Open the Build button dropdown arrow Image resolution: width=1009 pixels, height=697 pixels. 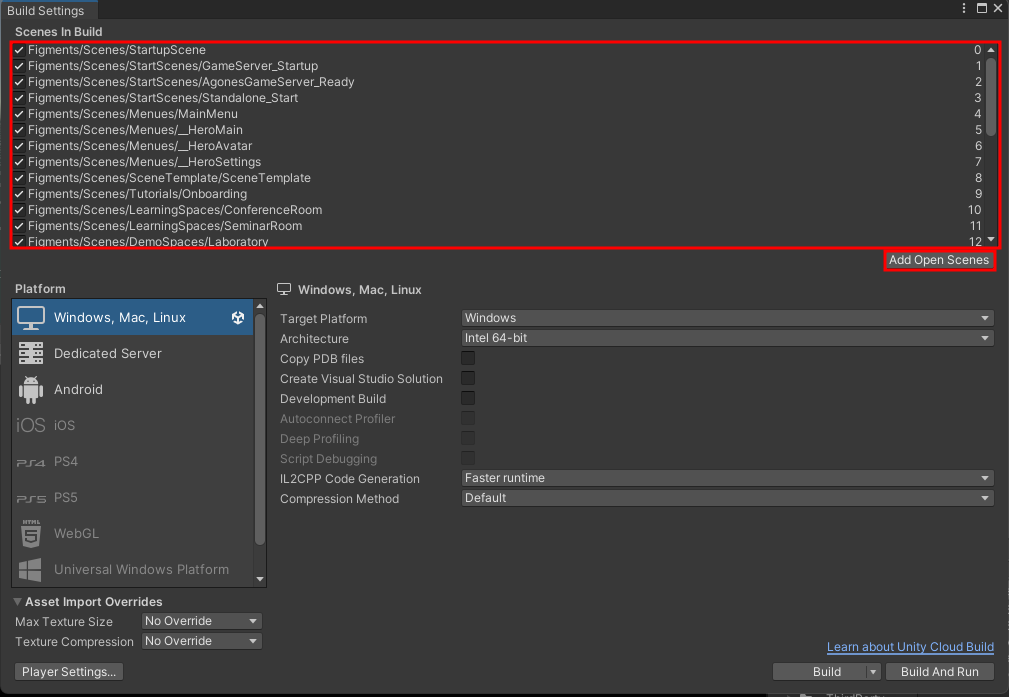click(x=873, y=672)
